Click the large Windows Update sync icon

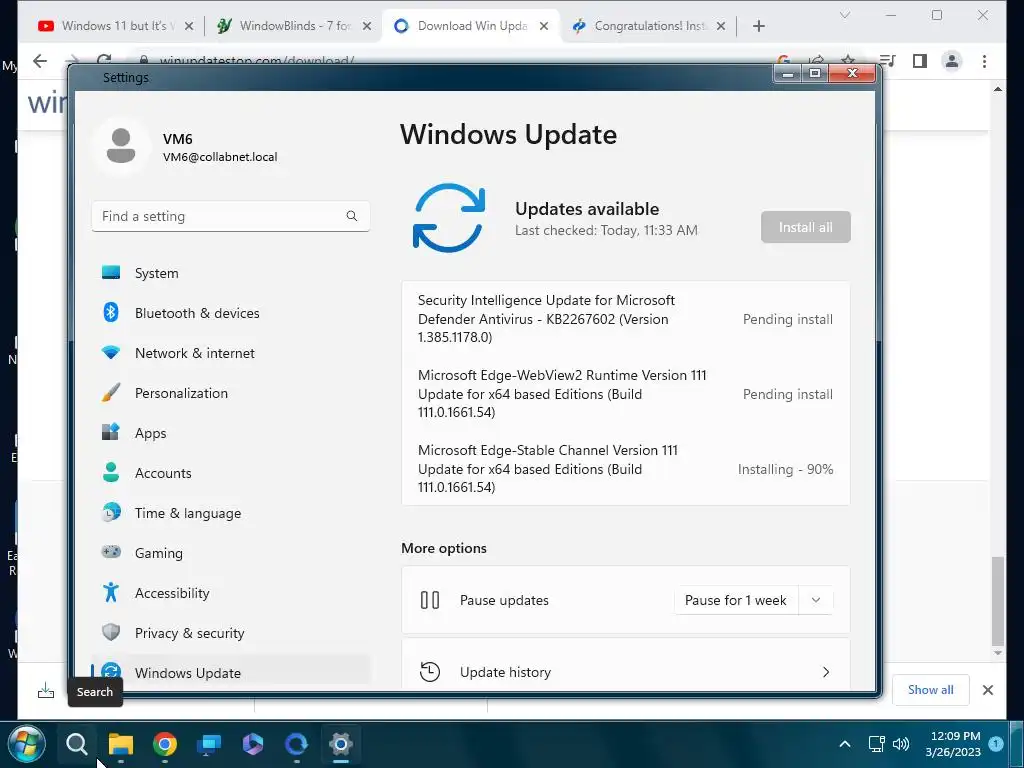point(449,218)
